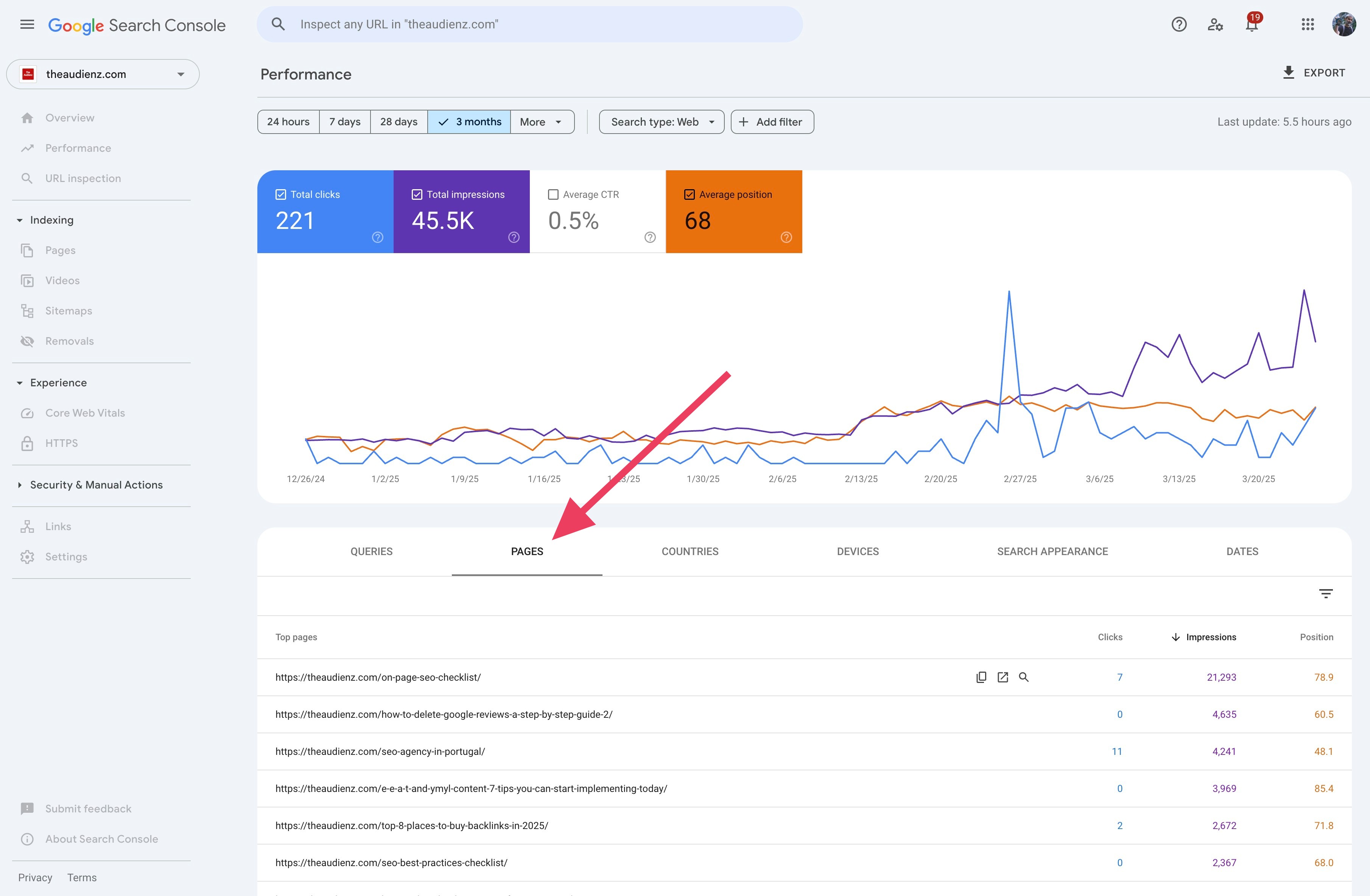
Task: Open the Links report
Action: point(58,527)
